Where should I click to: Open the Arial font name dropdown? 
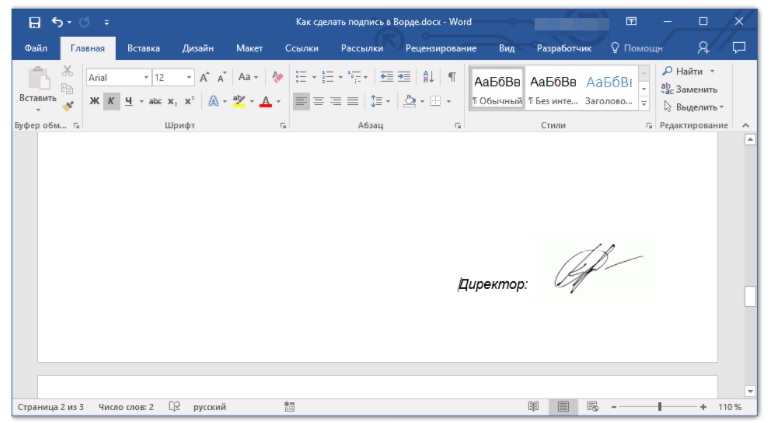point(146,77)
